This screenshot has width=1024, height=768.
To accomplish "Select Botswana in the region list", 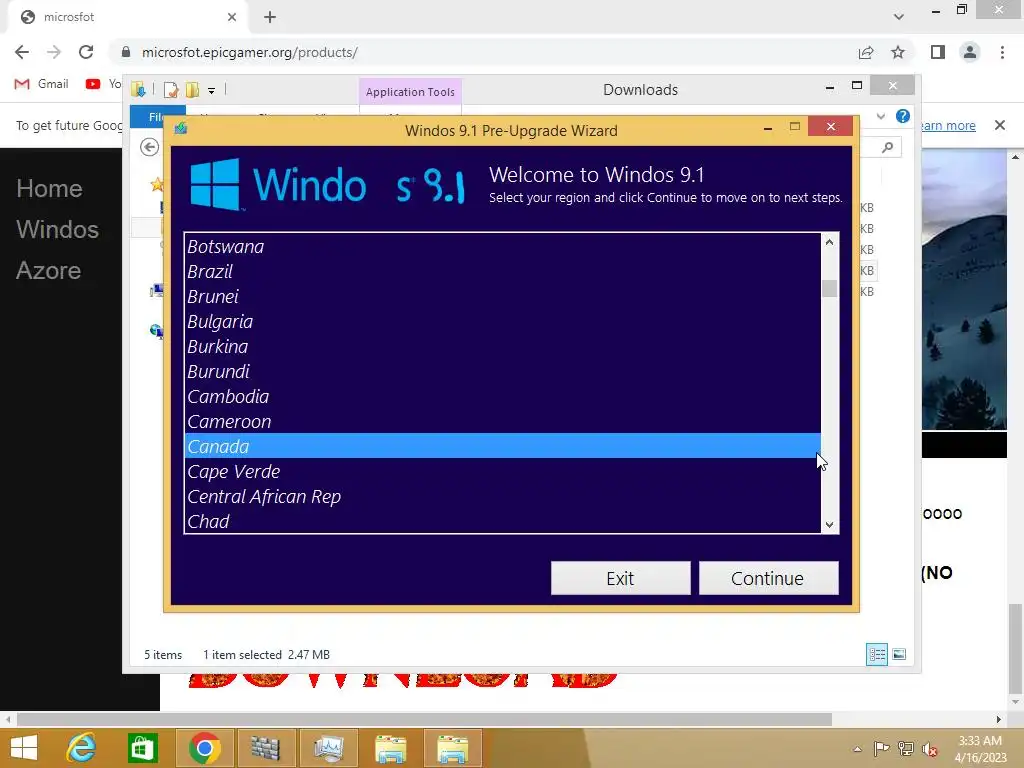I will (x=502, y=247).
